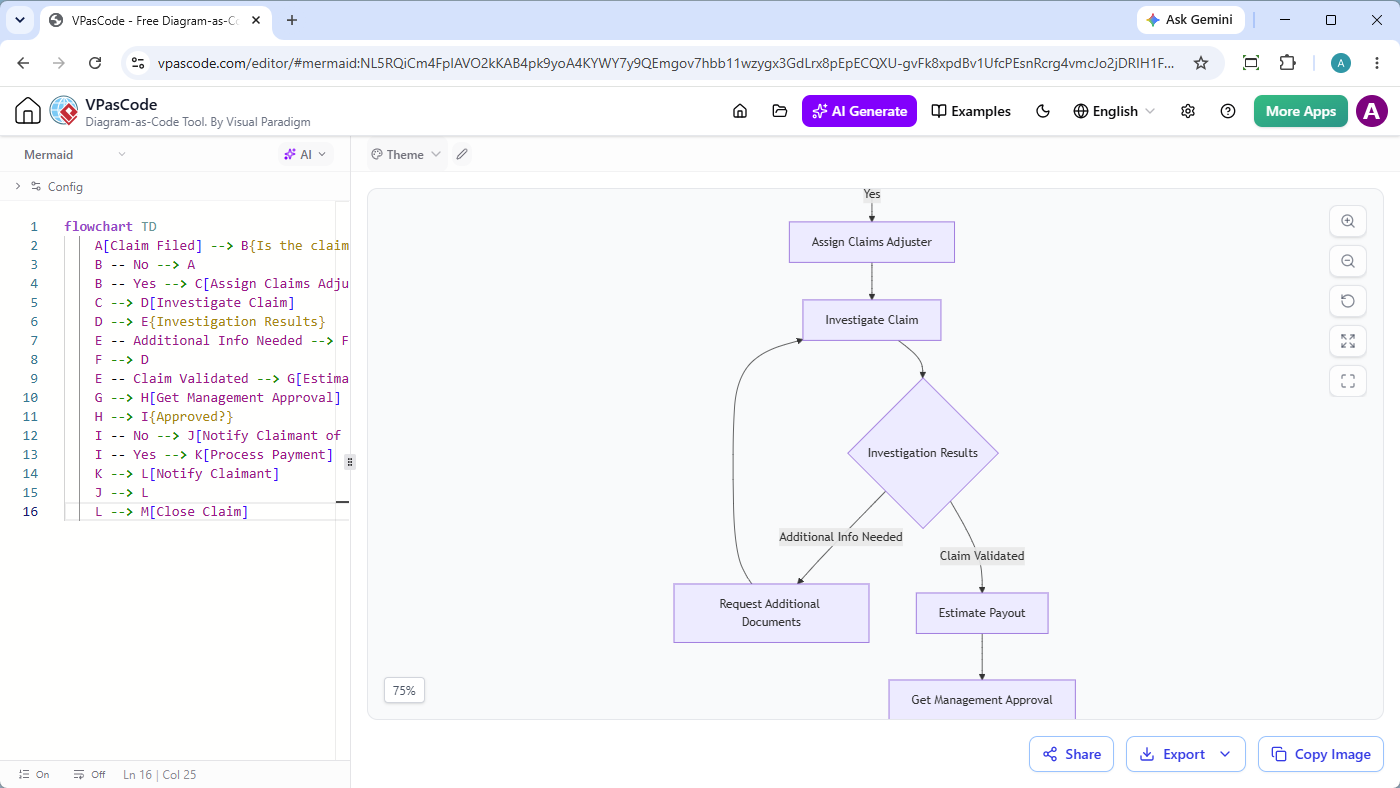1400x788 pixels.
Task: Open the purple user avatar A
Action: pos(1372,111)
